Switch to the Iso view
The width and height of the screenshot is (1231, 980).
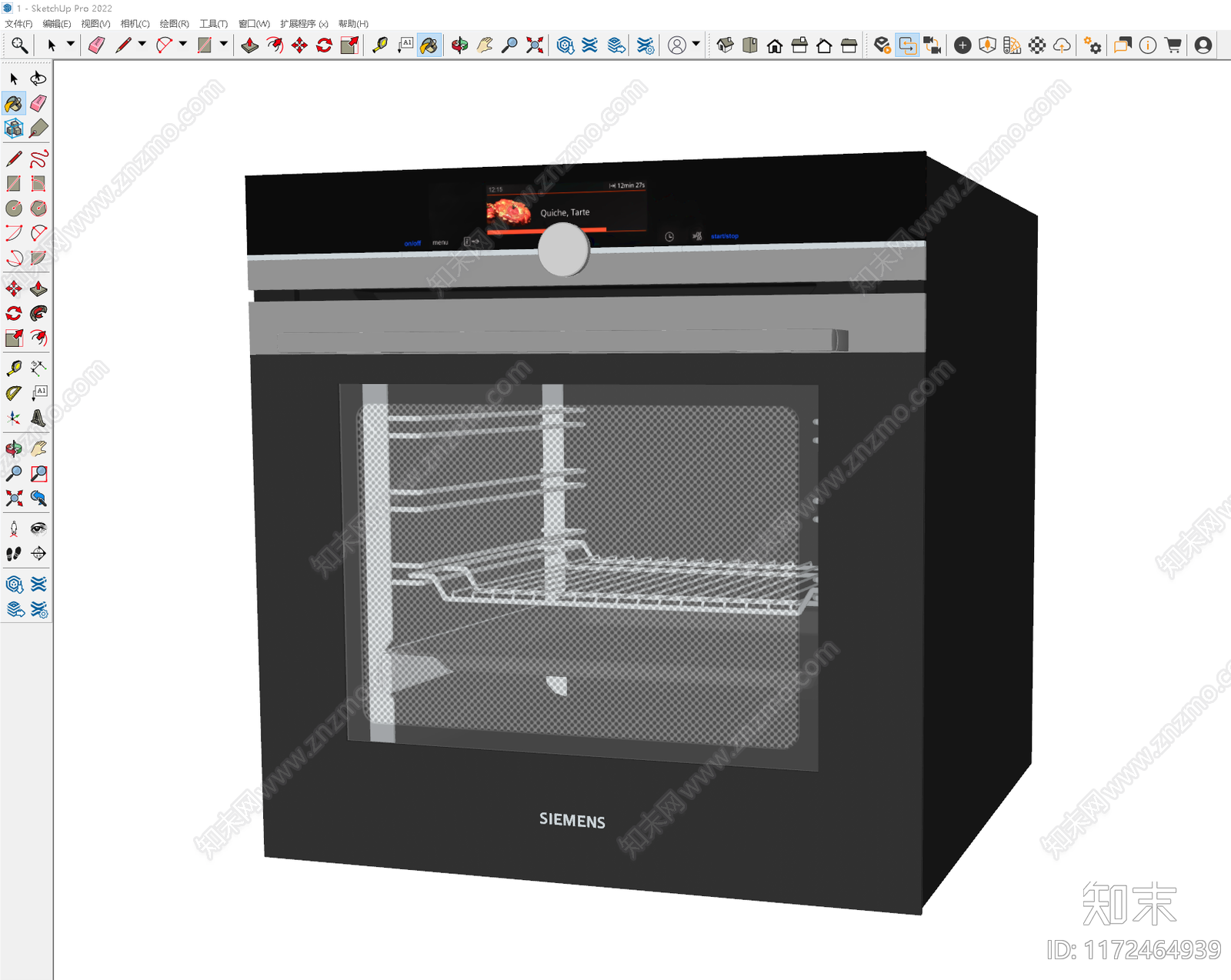point(725,45)
